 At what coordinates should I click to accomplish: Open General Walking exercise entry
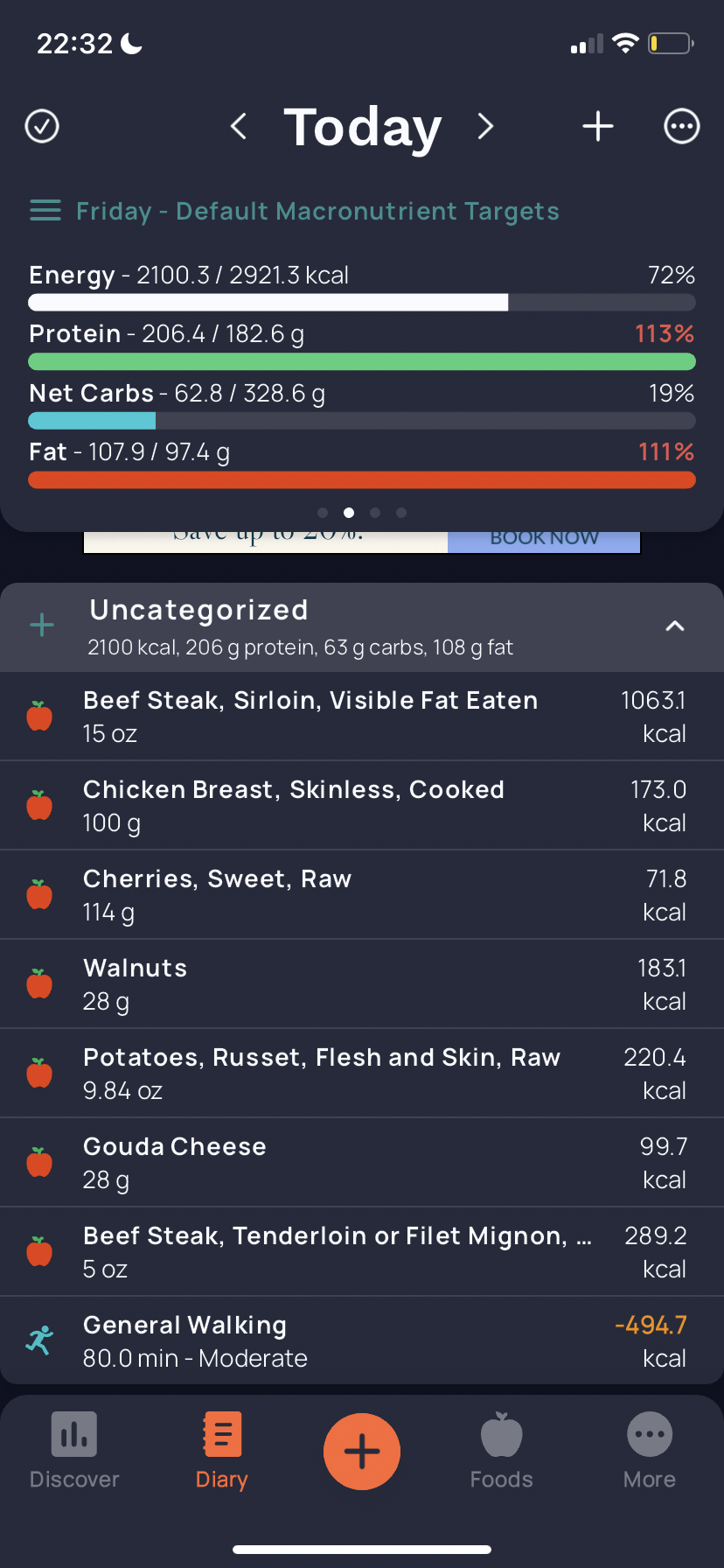point(362,1340)
